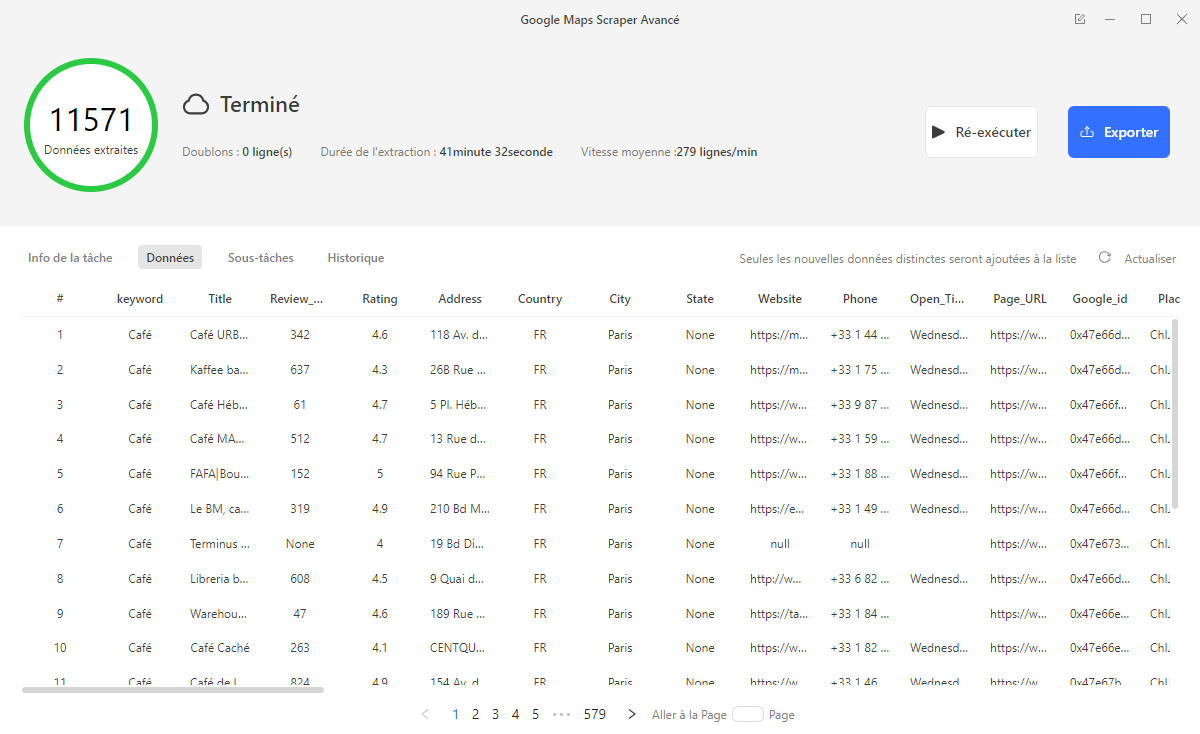This screenshot has width=1200, height=734.
Task: Switch to Info de la tâche tab
Action: 70,258
